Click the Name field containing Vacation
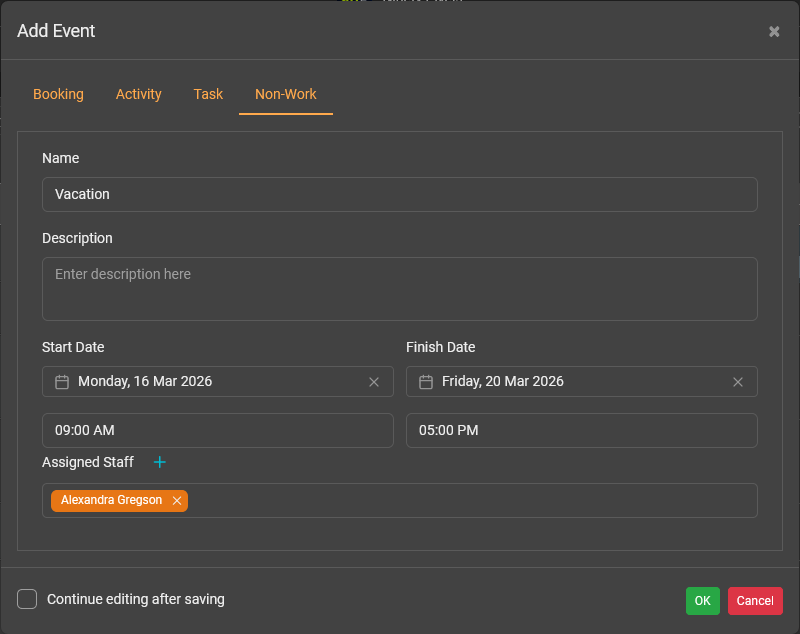 (399, 195)
